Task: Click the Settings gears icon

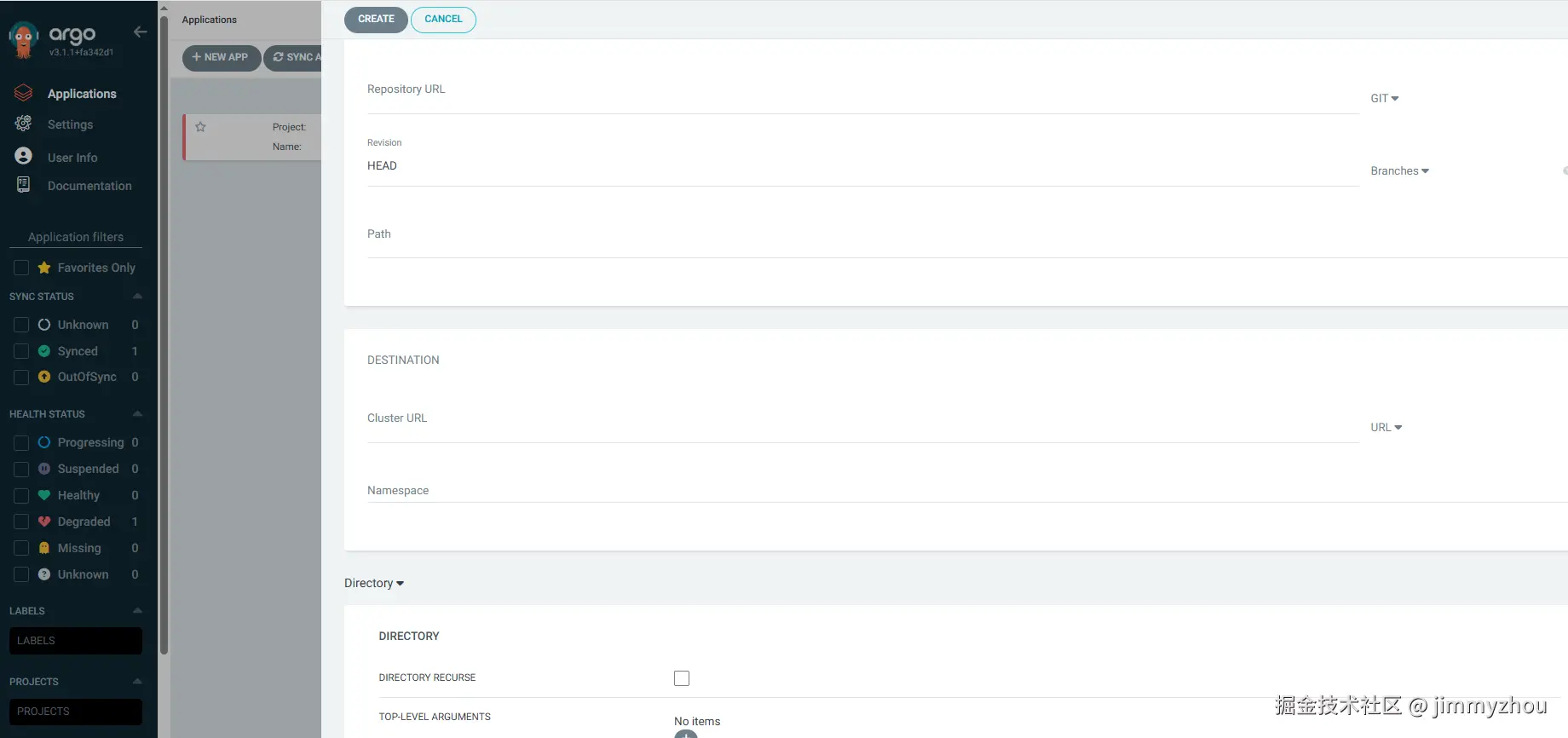Action: (x=24, y=124)
